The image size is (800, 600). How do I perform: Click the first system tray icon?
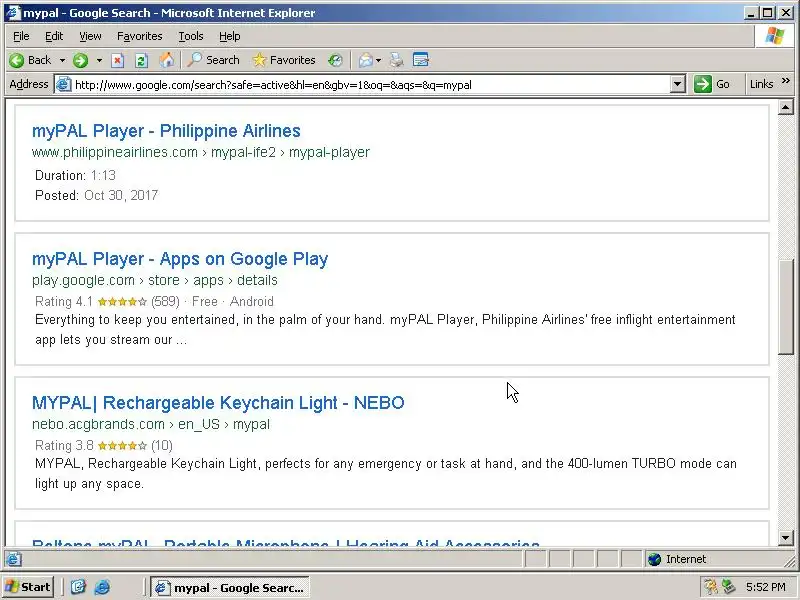click(710, 587)
